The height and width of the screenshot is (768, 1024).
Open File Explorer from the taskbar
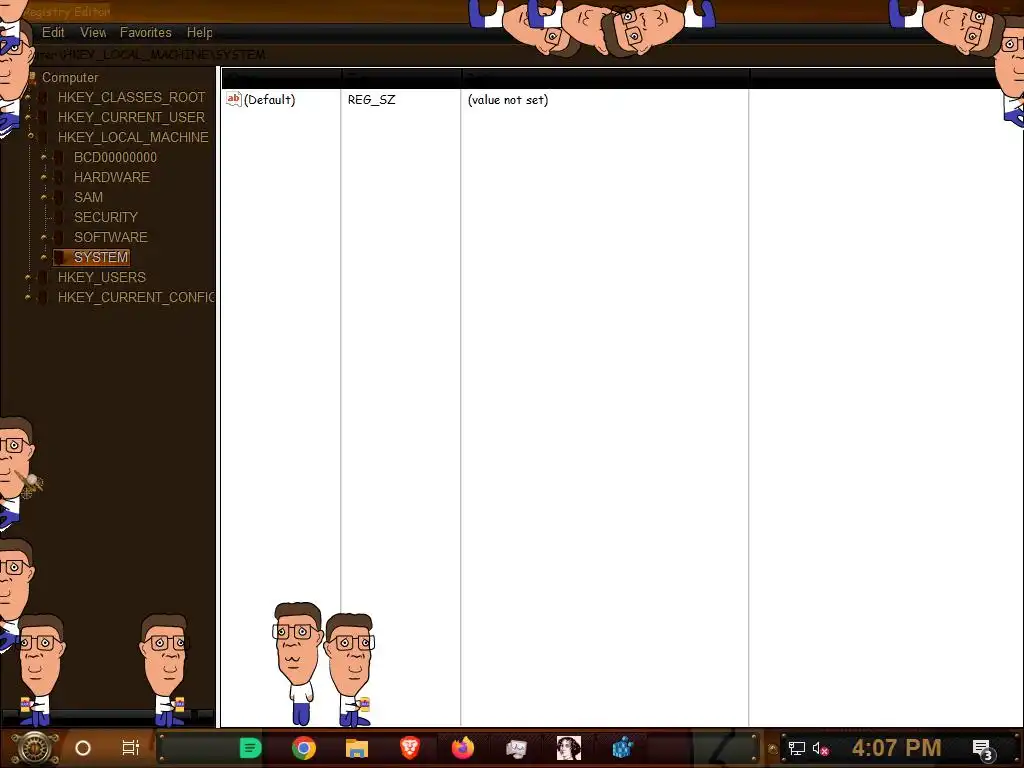(x=357, y=748)
